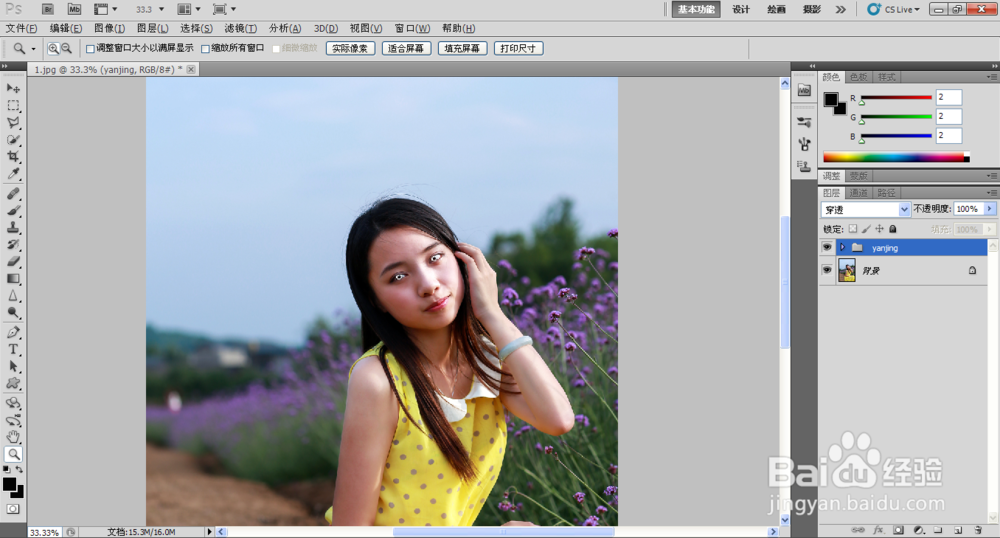Click the 填充屏幕 button
Screen dimensions: 1000x538
(x=462, y=48)
